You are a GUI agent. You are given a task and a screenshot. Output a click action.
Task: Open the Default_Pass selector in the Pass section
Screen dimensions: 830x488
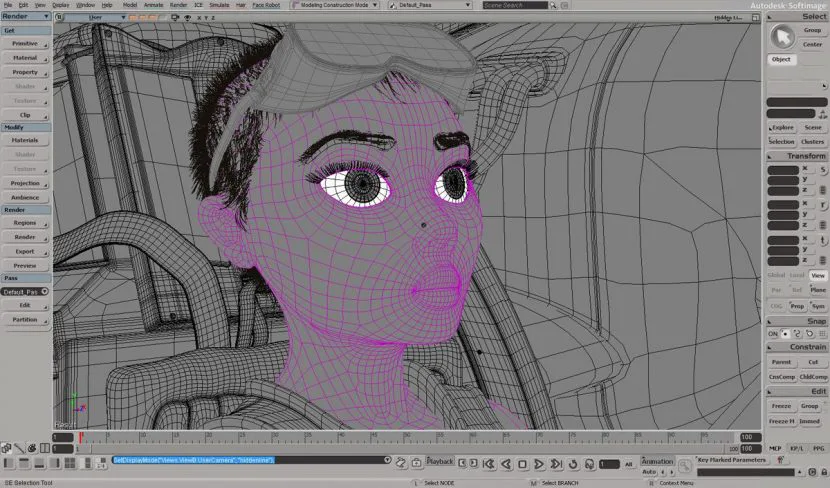pyautogui.click(x=25, y=292)
